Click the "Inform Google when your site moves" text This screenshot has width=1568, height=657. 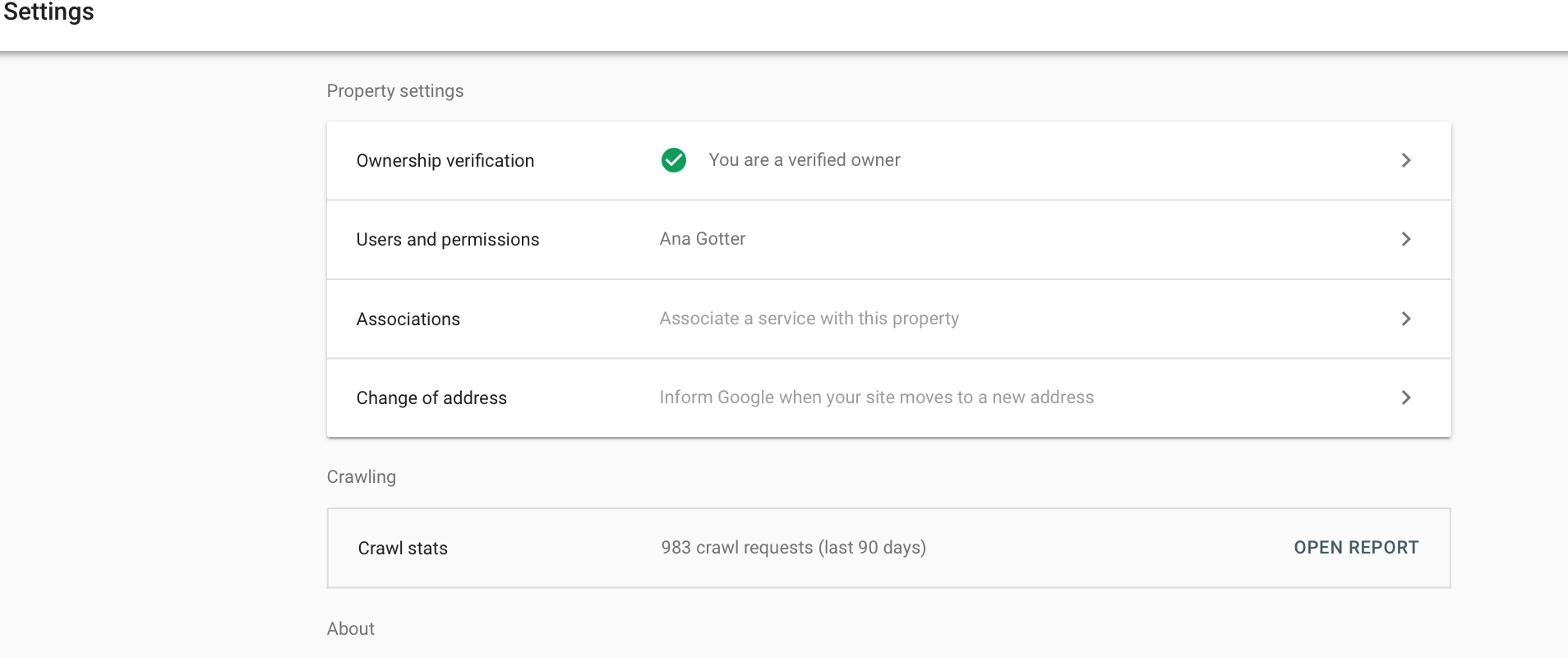pos(876,397)
